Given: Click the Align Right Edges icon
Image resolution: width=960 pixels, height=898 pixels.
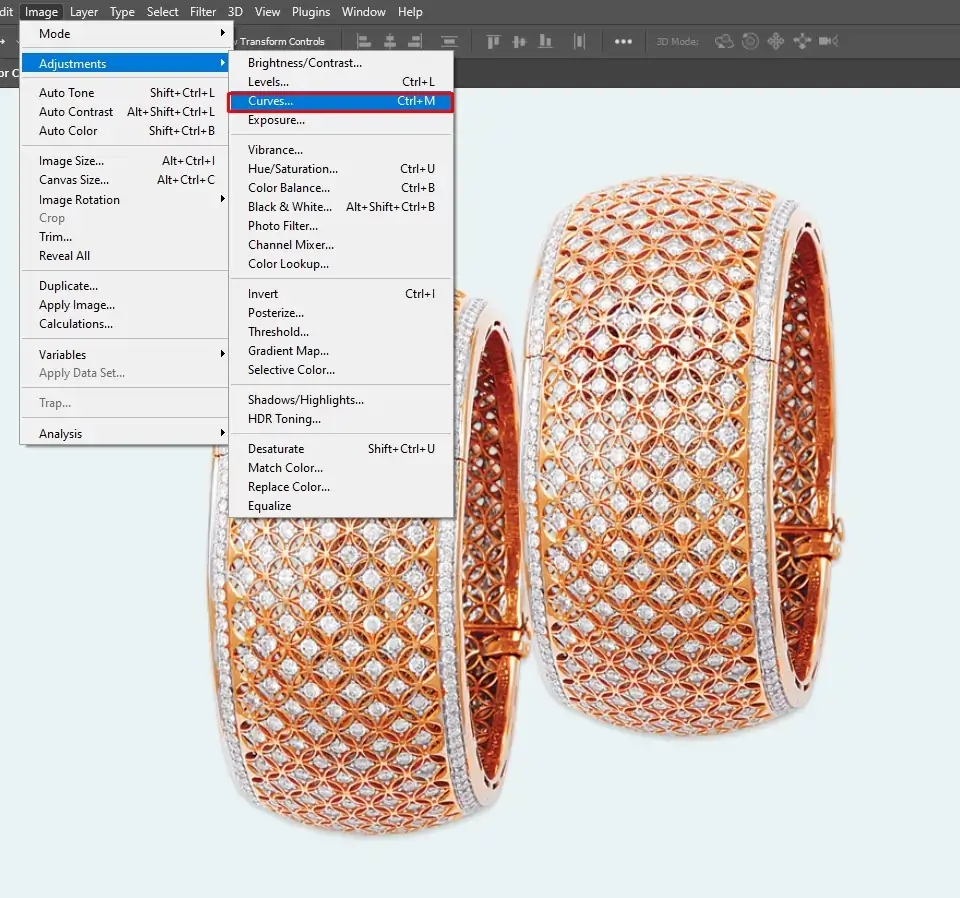Looking at the screenshot, I should (x=414, y=41).
